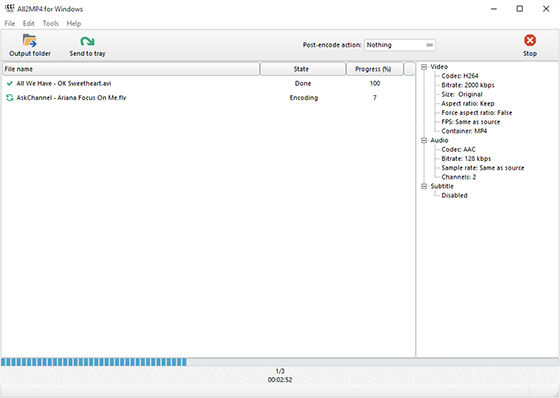Open the Output folder icon
Image resolution: width=560 pixels, height=398 pixels.
[29, 41]
